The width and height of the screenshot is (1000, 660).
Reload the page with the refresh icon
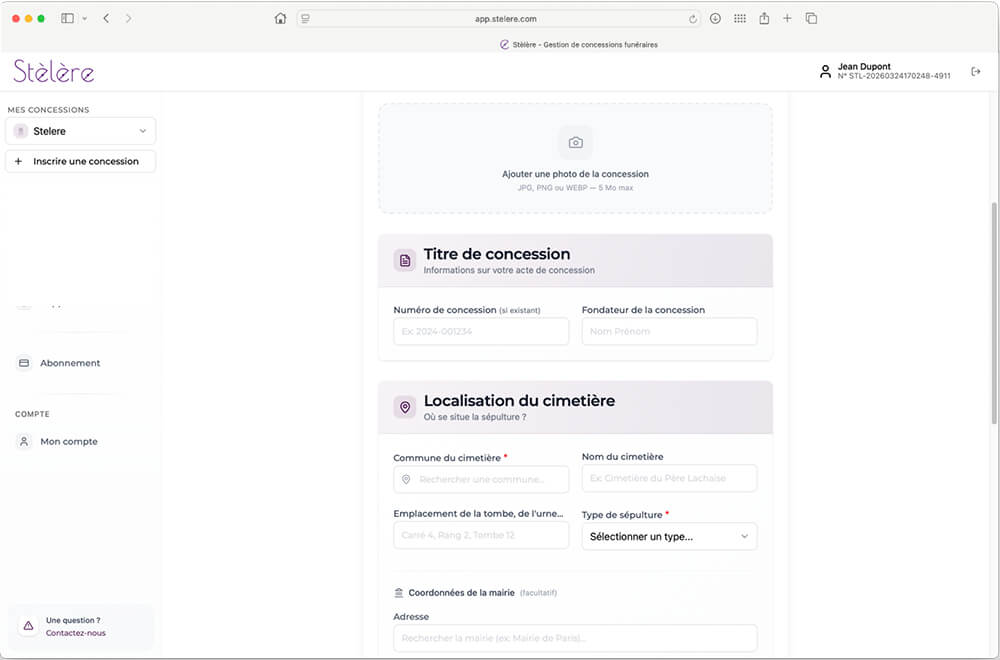(x=693, y=19)
